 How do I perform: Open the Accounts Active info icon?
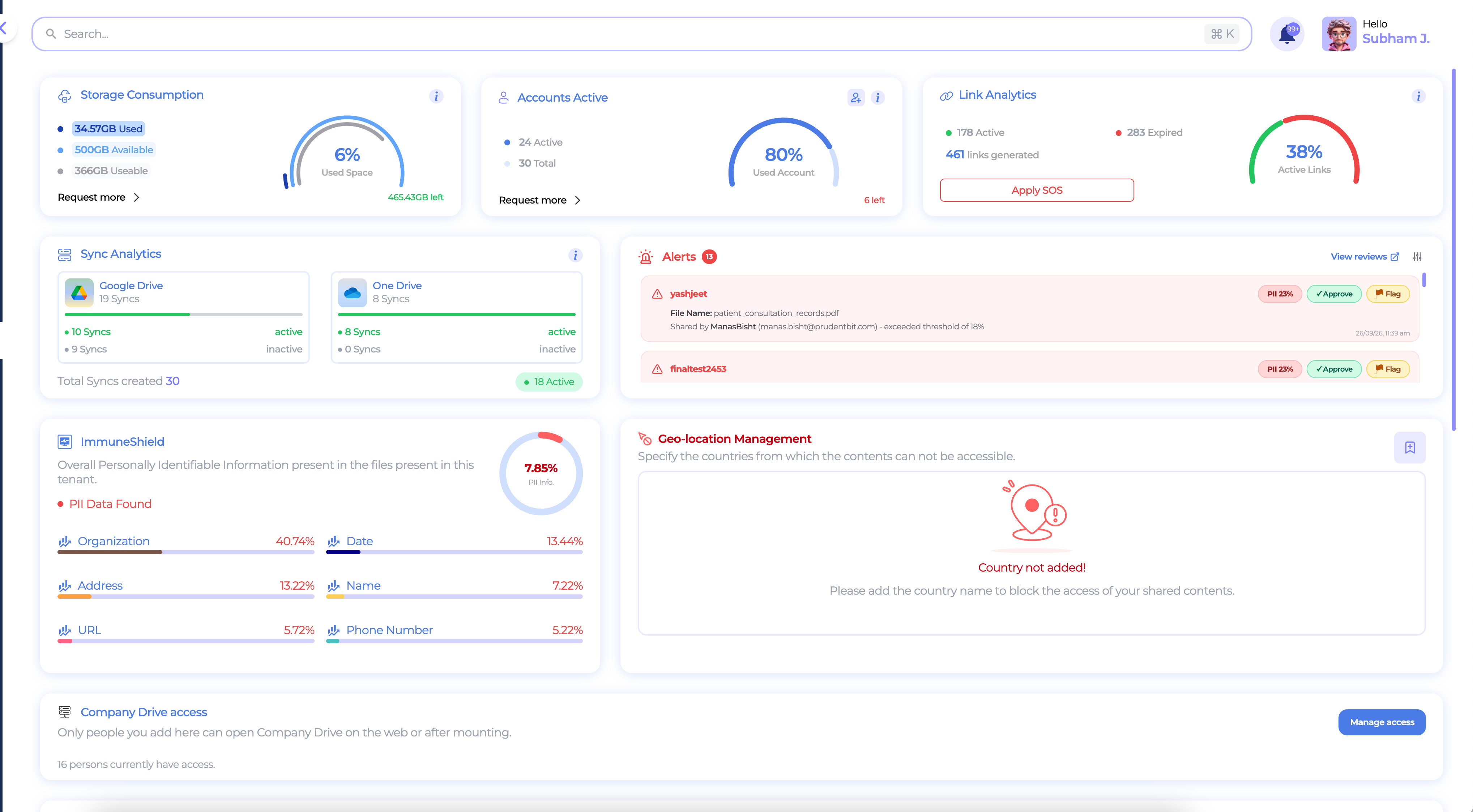[x=878, y=98]
